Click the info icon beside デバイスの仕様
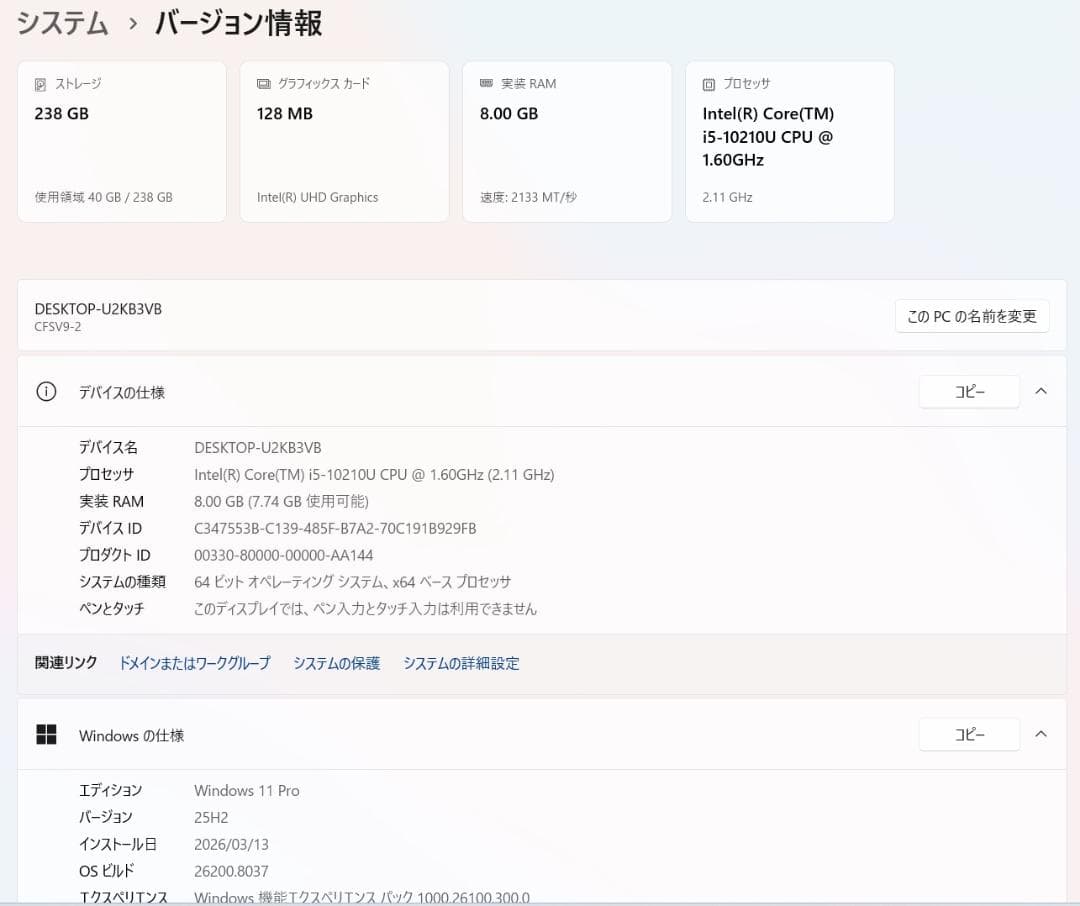Screen dimensions: 1080x906 (46, 392)
